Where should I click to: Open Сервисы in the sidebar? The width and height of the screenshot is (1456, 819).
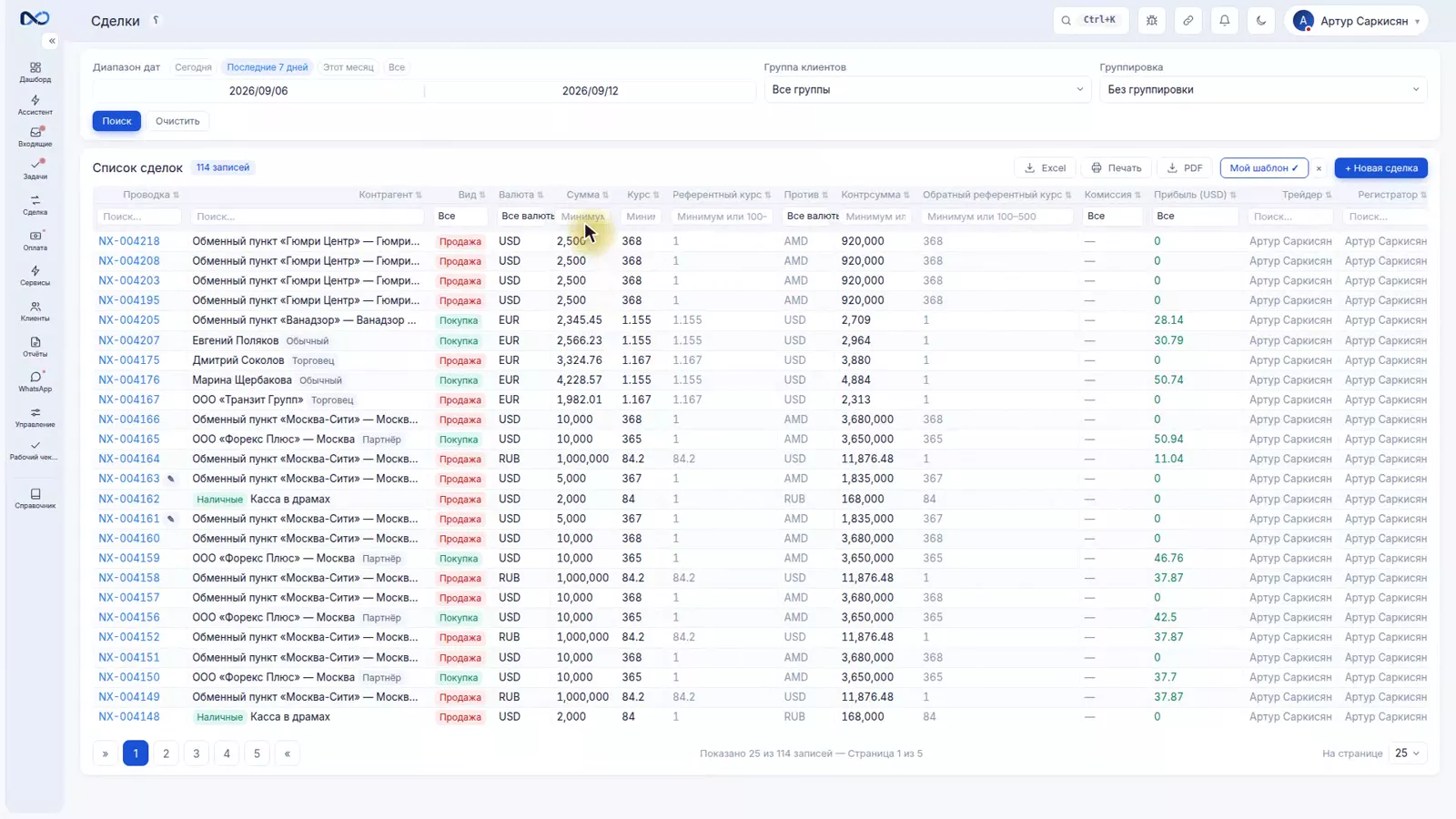click(35, 276)
